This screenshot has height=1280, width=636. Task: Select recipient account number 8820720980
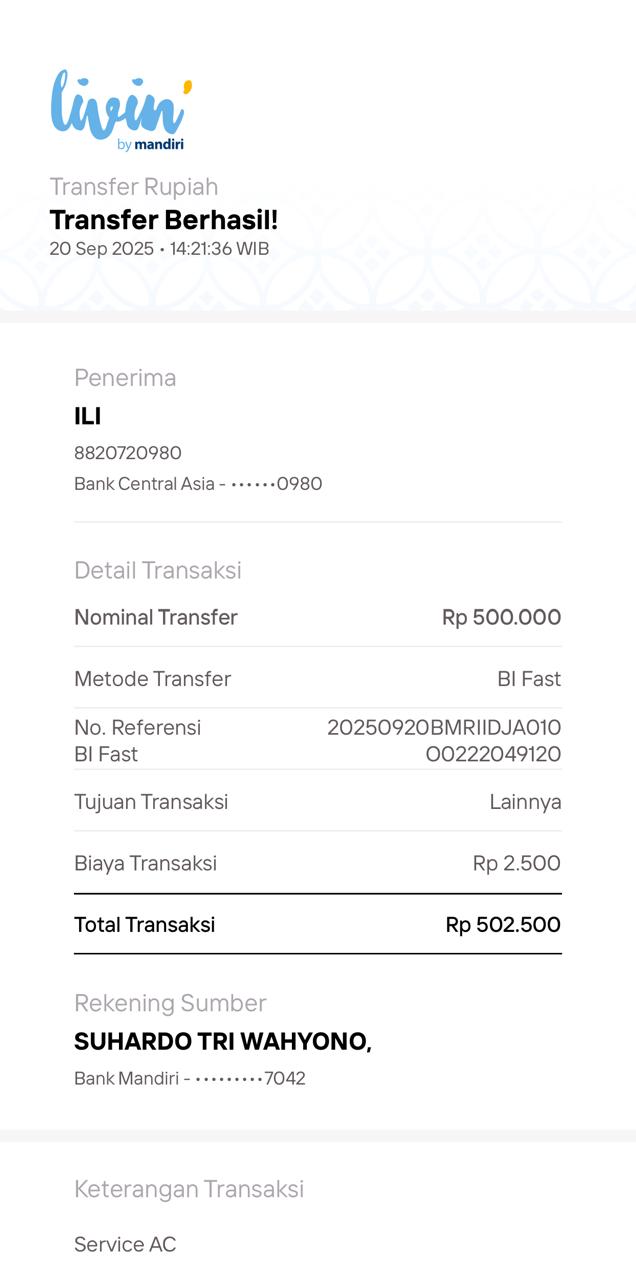point(128,453)
